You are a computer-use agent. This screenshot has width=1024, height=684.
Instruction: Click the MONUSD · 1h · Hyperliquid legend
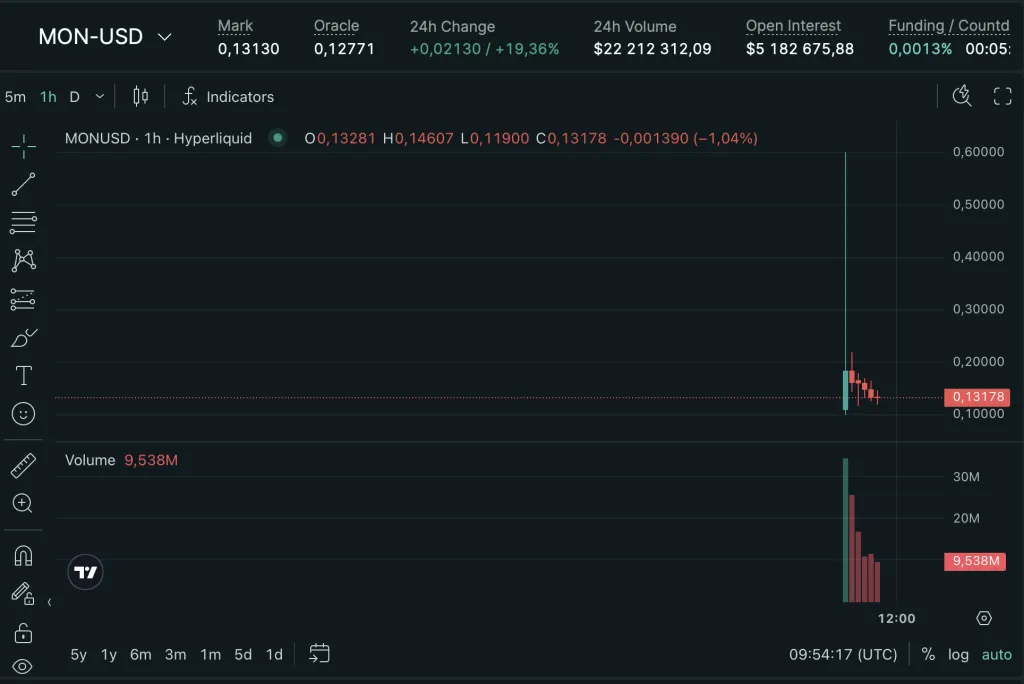click(x=158, y=138)
